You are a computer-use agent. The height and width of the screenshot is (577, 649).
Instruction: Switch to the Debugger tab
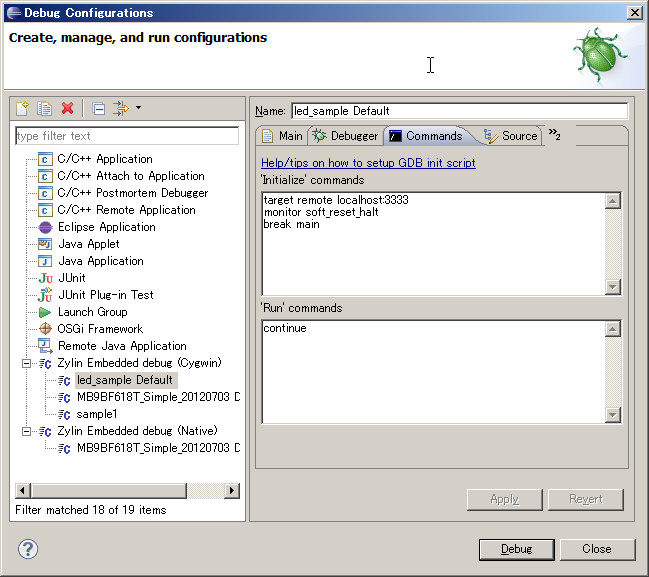[x=346, y=136]
